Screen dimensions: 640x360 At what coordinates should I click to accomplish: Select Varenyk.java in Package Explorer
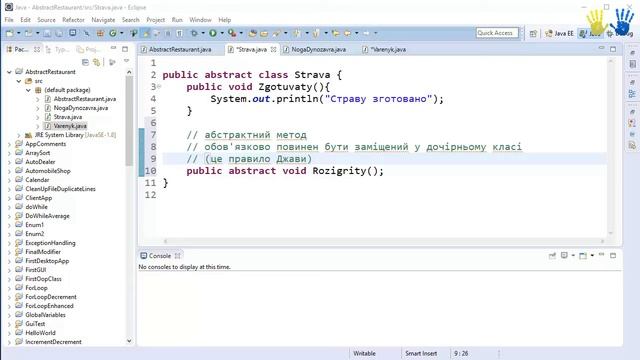coord(70,126)
